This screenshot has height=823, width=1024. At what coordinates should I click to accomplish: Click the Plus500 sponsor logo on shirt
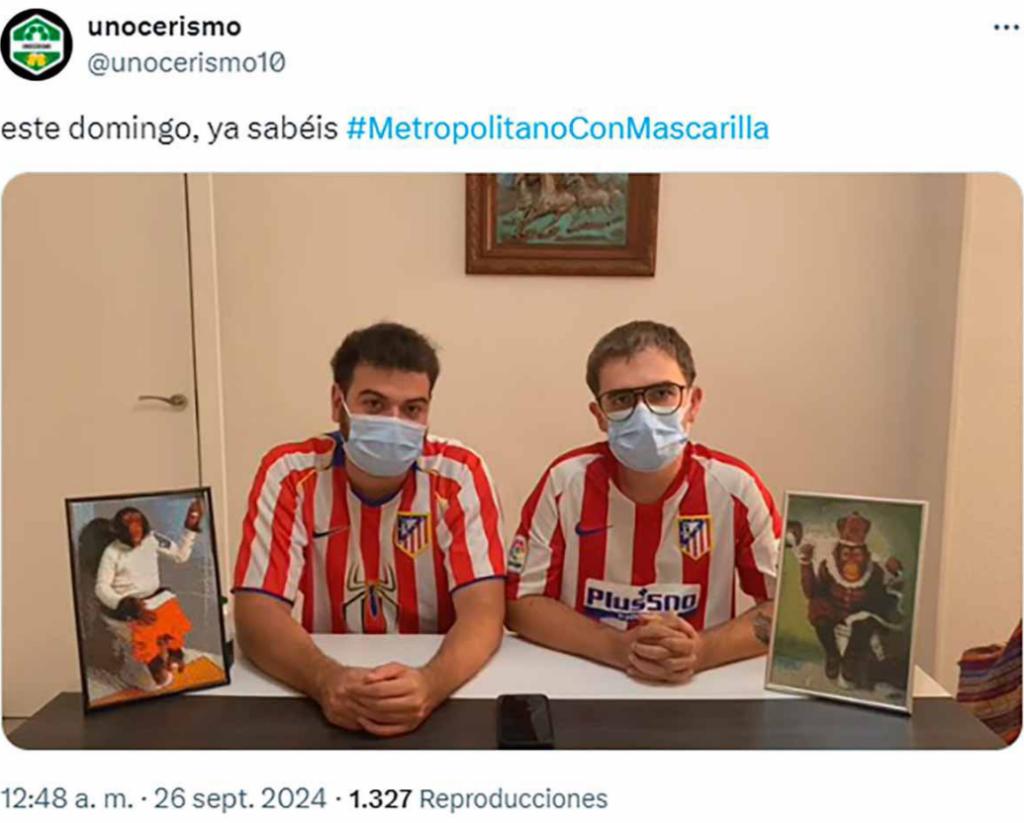(x=641, y=599)
